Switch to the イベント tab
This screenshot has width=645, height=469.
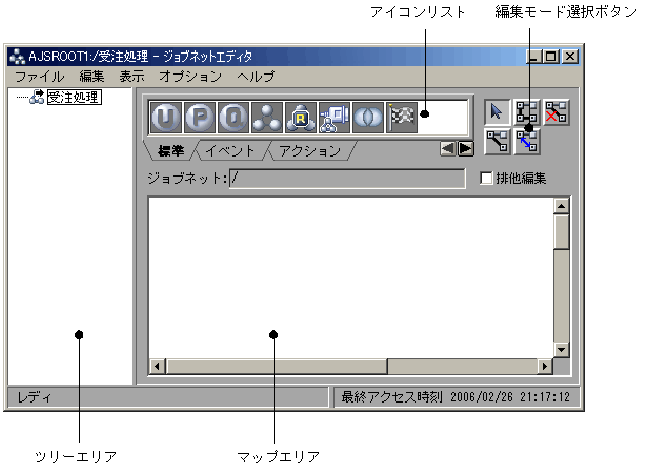click(x=230, y=151)
